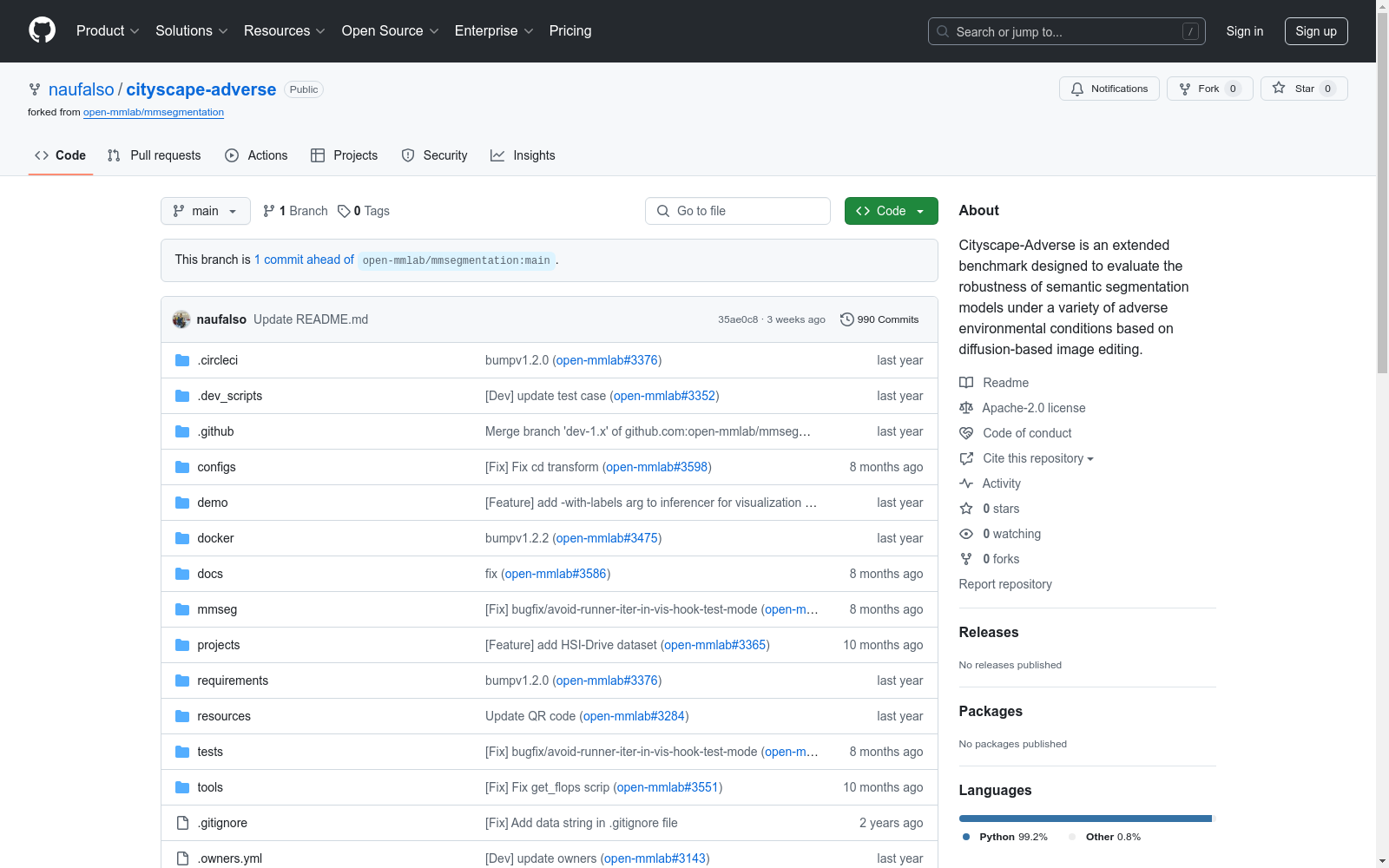Click the Activity pulse icon
Image resolution: width=1389 pixels, height=868 pixels.
pyautogui.click(x=966, y=483)
